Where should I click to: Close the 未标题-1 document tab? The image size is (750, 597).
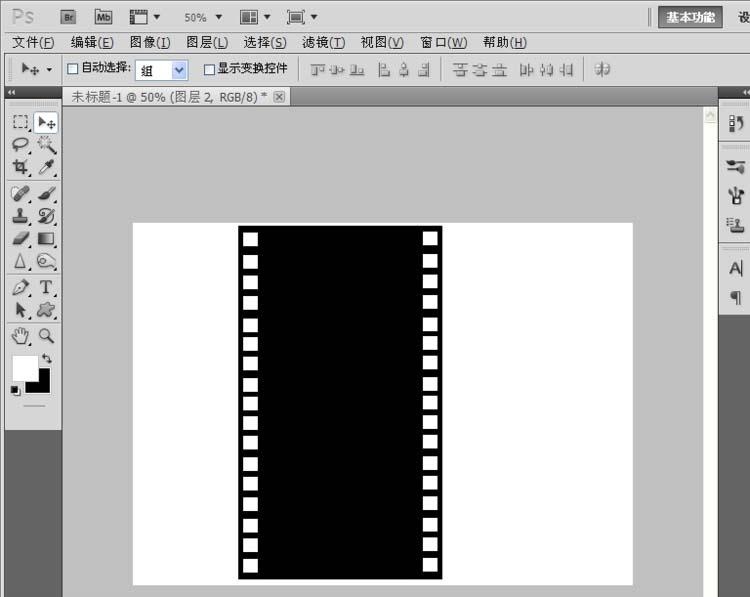(x=279, y=96)
